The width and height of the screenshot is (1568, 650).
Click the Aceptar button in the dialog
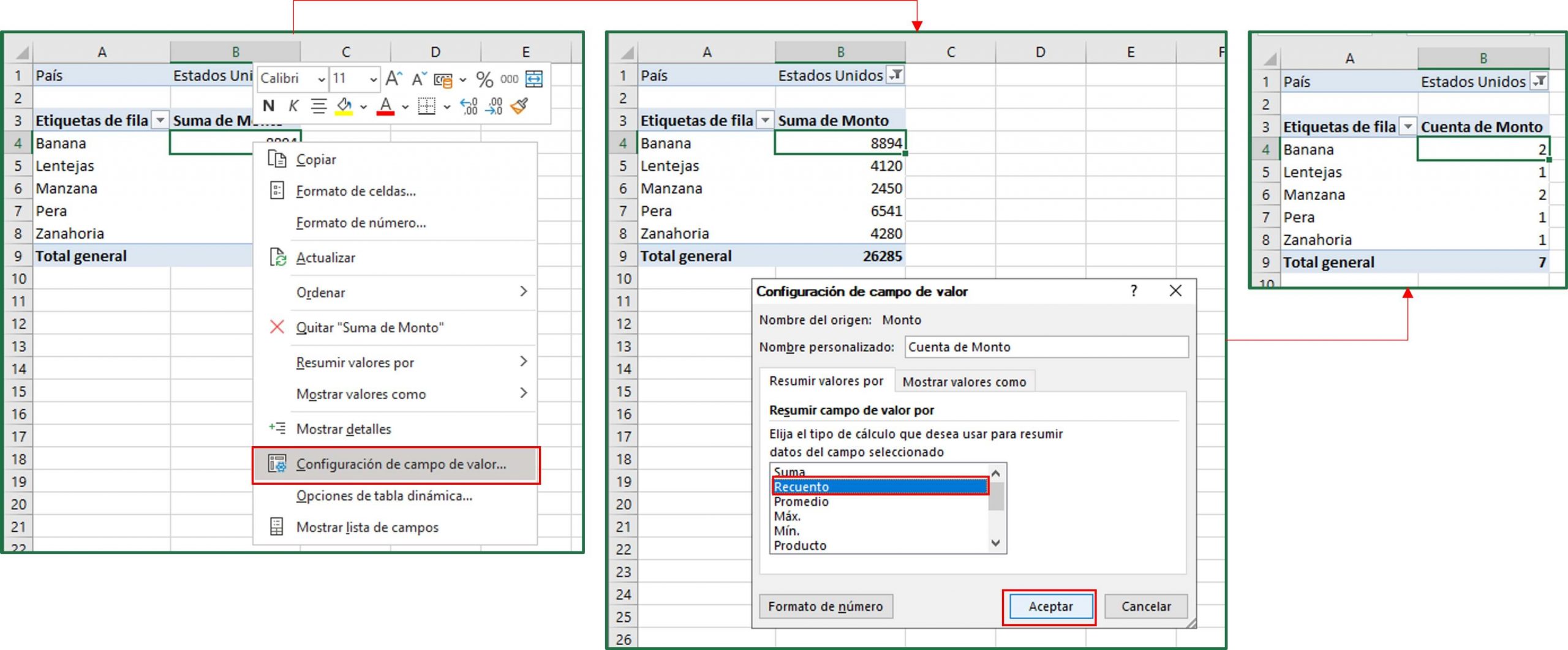tap(1049, 607)
